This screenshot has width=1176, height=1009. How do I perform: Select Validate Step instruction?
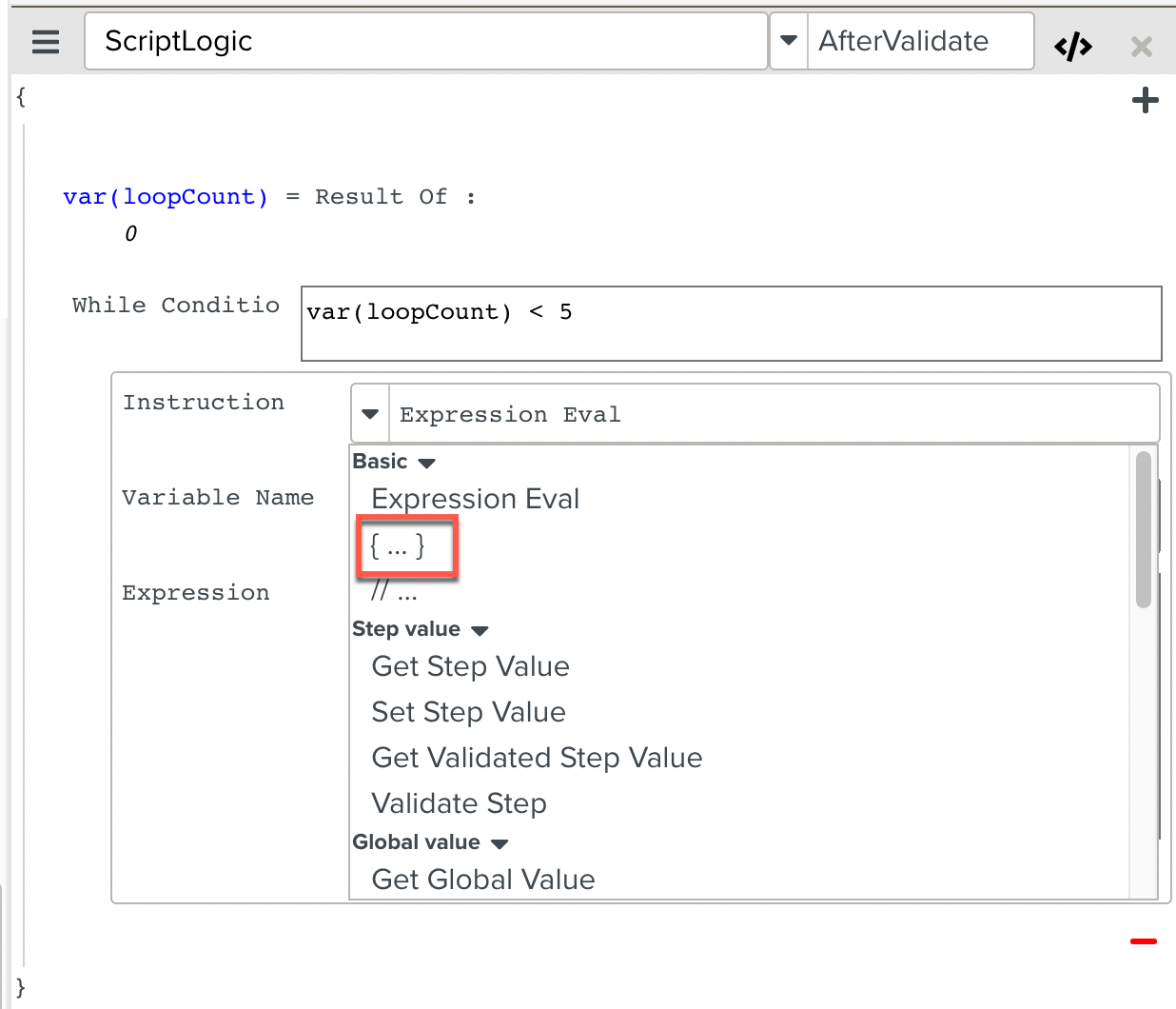[x=459, y=803]
